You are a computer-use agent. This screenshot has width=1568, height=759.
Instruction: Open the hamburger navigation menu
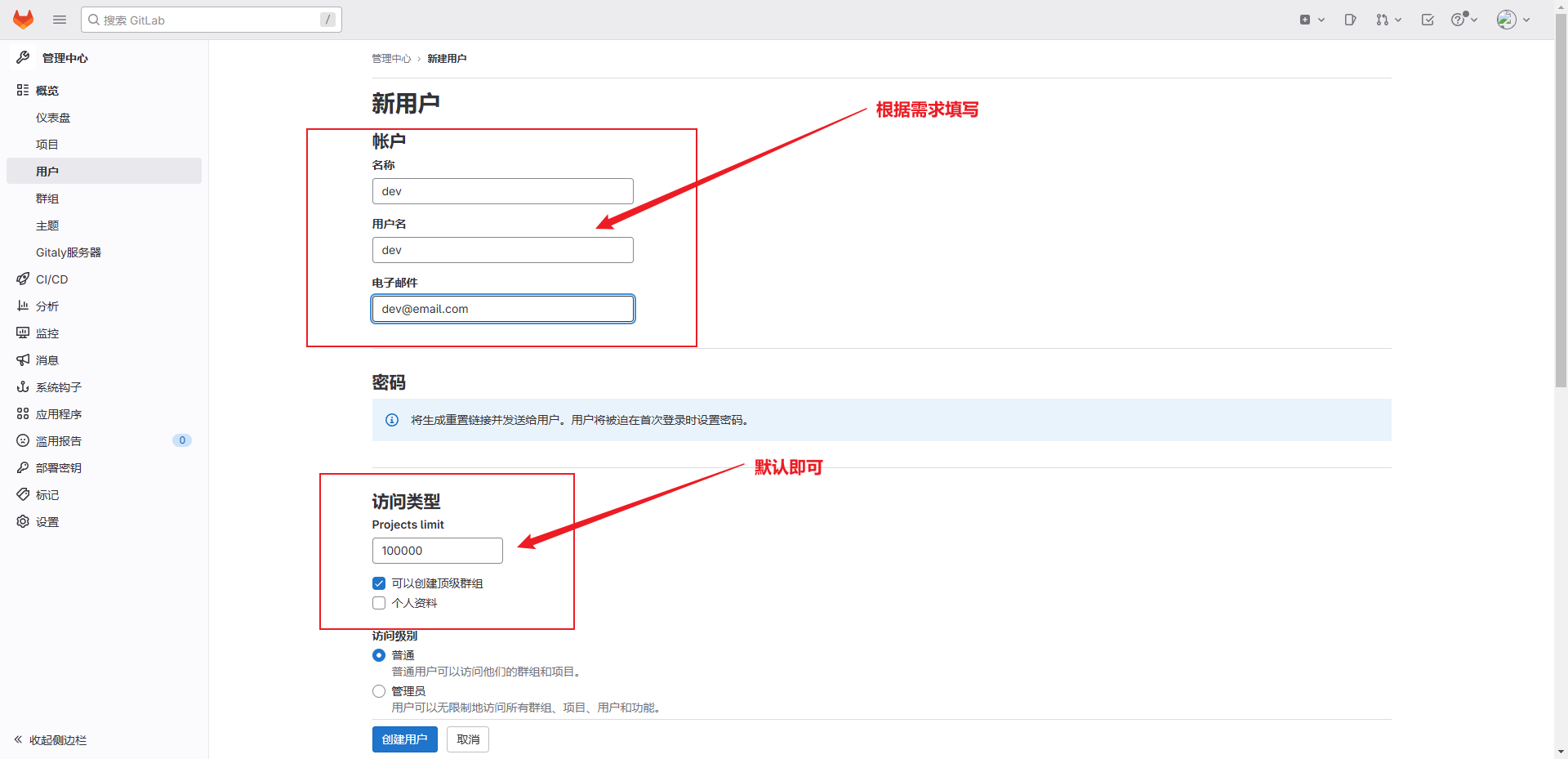click(60, 20)
